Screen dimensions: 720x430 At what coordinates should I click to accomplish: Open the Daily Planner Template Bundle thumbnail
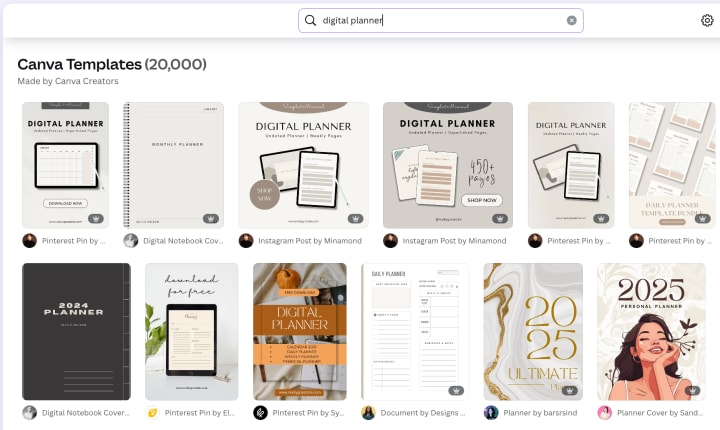coord(672,165)
